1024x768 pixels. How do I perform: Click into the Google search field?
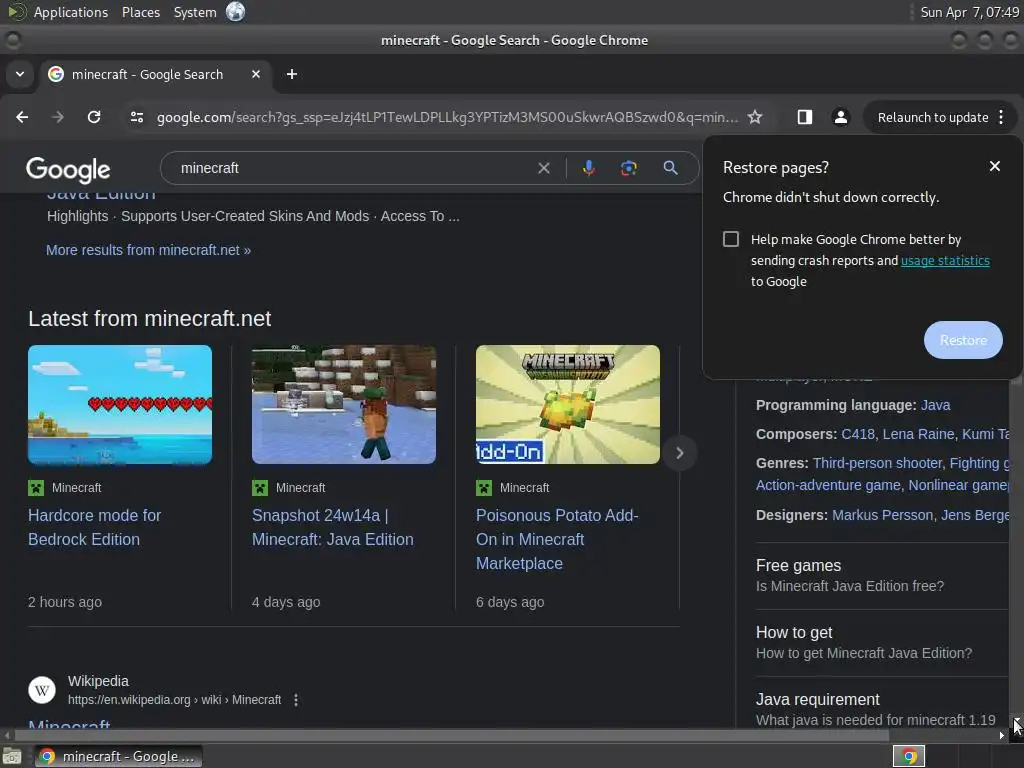pyautogui.click(x=353, y=168)
